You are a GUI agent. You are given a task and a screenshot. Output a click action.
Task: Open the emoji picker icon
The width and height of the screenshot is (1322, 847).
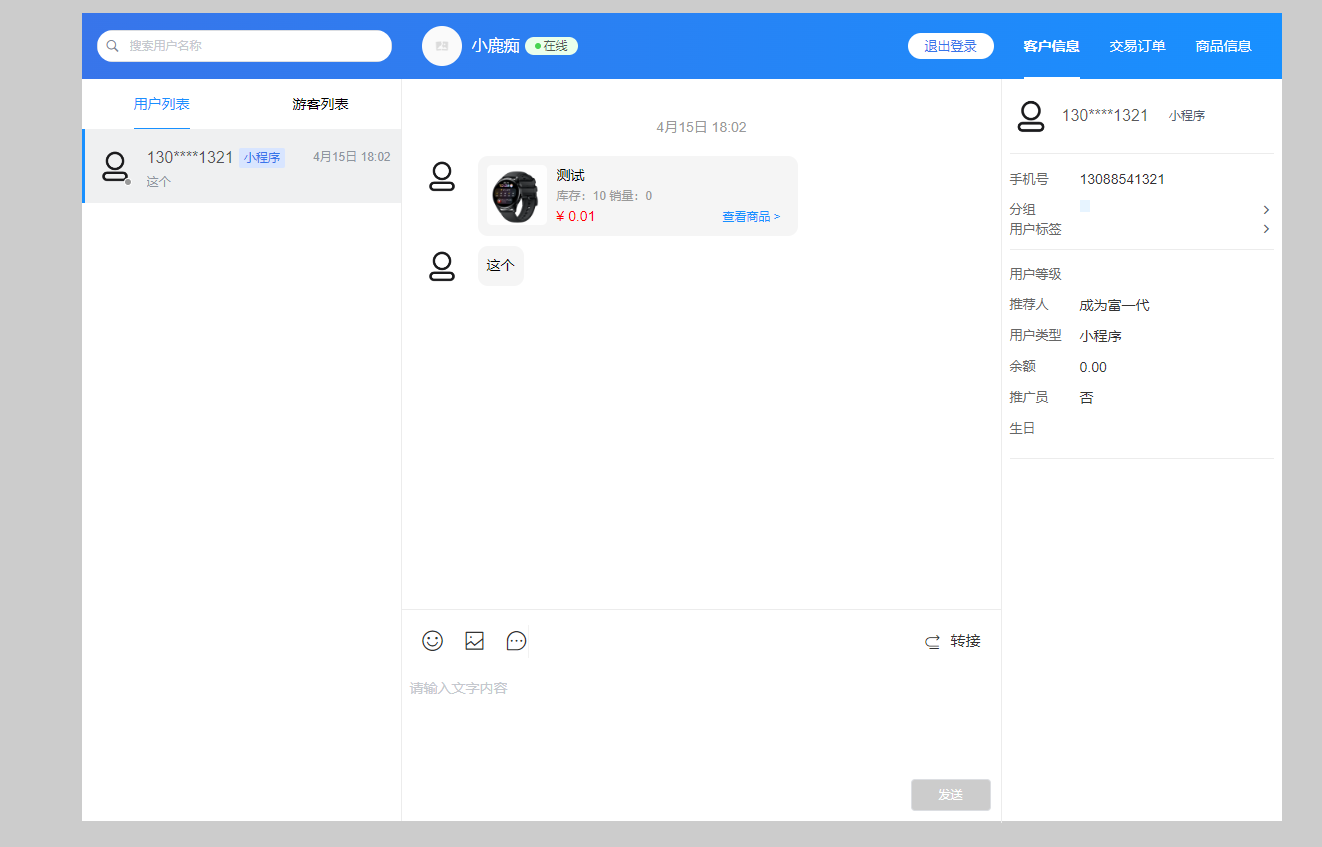click(432, 641)
